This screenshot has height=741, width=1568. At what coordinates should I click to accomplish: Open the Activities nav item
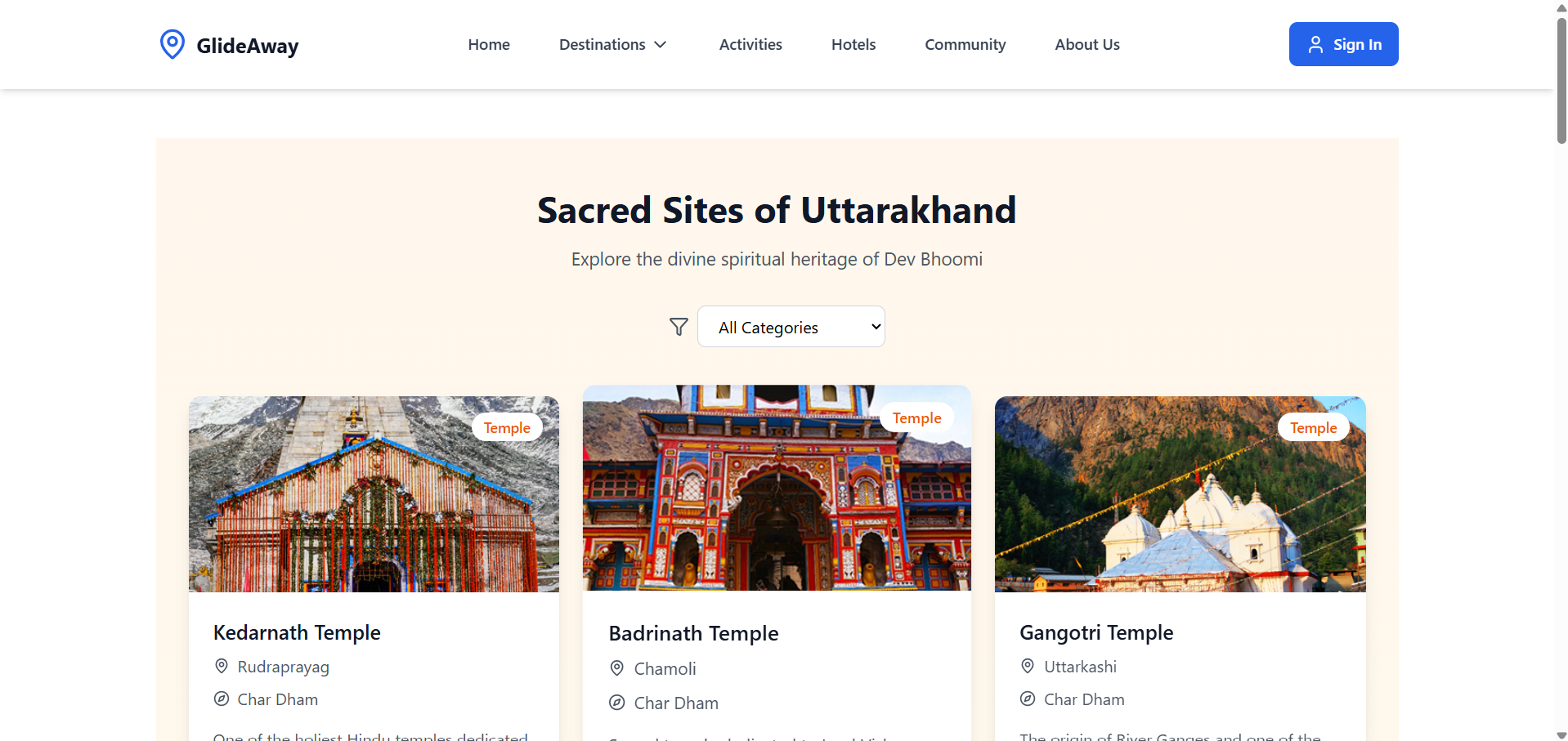coord(750,44)
